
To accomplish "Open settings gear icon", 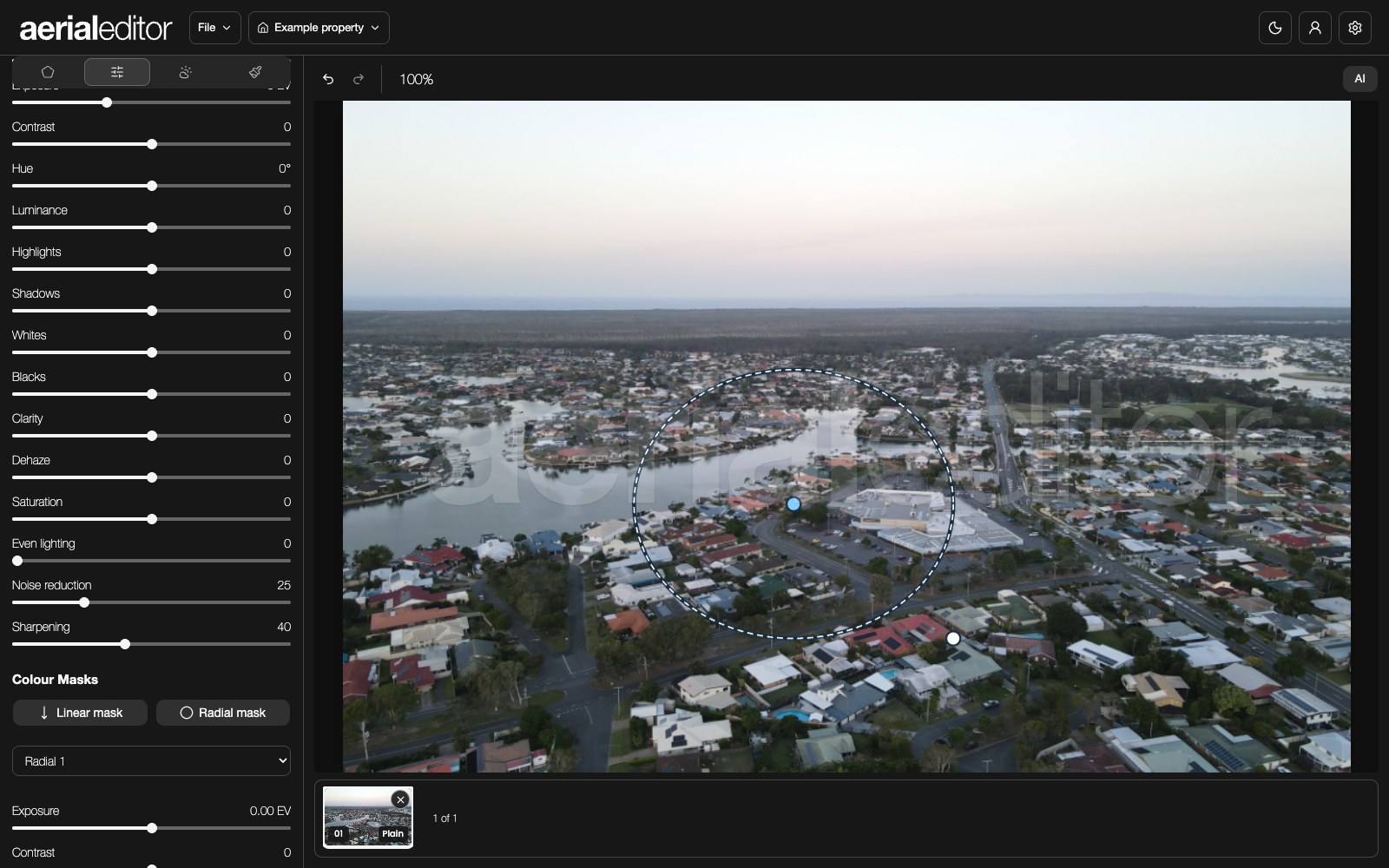I will click(x=1355, y=28).
